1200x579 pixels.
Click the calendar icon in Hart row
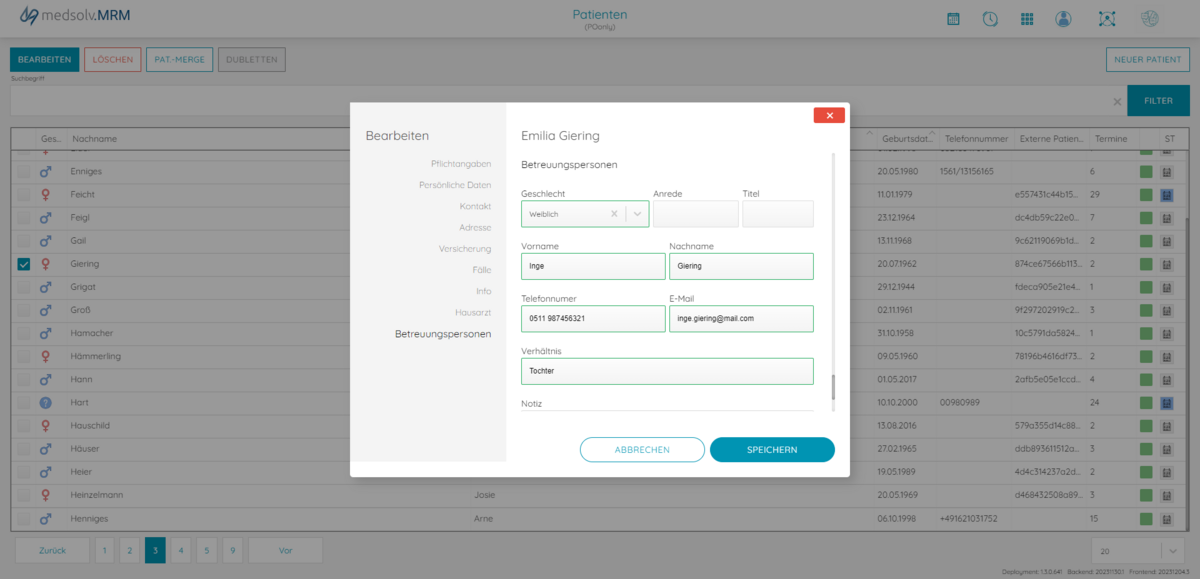[1168, 403]
